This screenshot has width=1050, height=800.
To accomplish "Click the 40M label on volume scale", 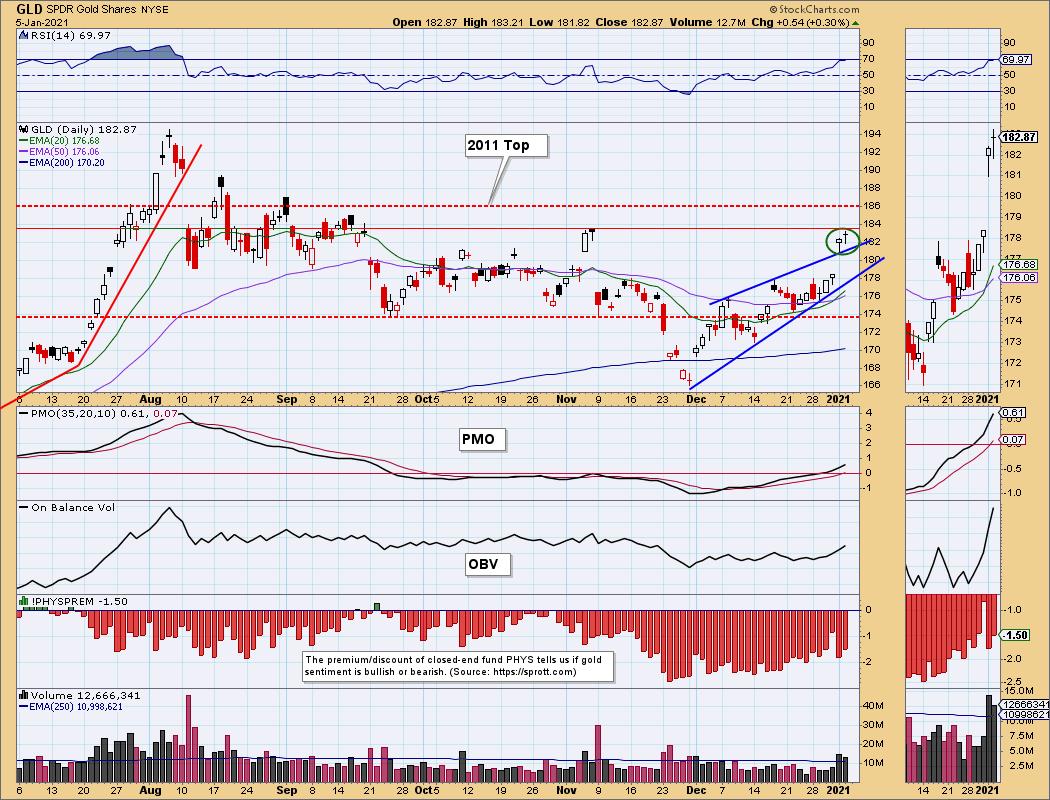I will (873, 706).
